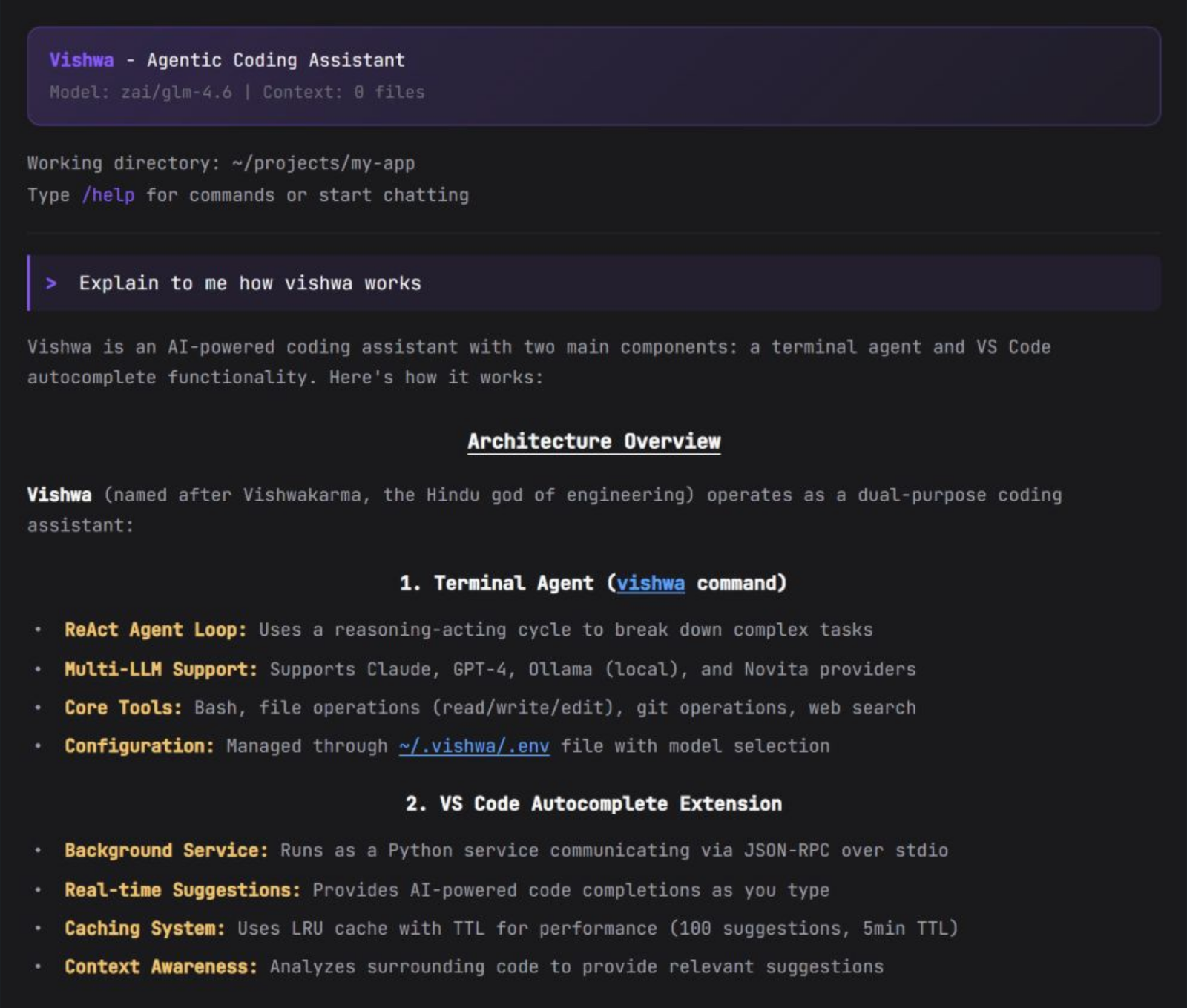Click the Model zai/glm-4.6 label
The width and height of the screenshot is (1187, 1008).
(140, 93)
